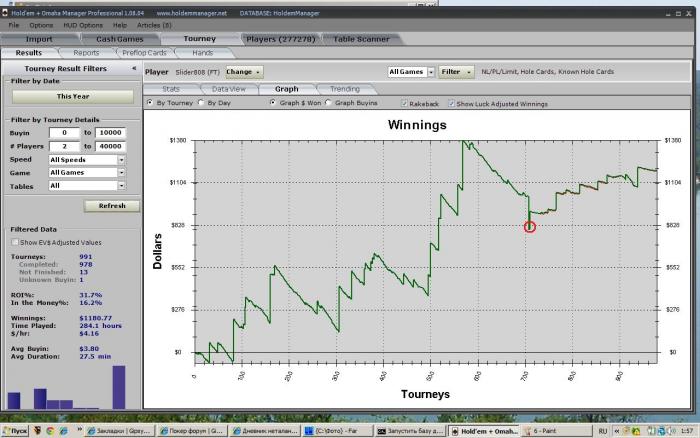Click the volume icon in system tray
The image size is (700, 438).
tap(670, 431)
